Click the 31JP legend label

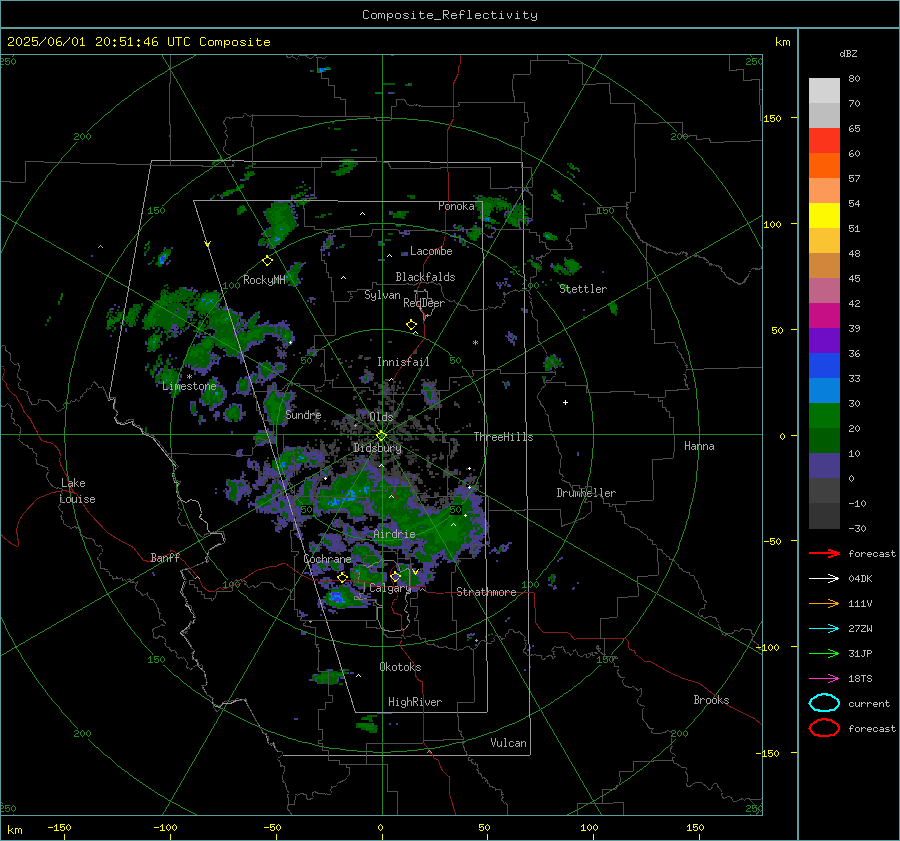[x=860, y=653]
